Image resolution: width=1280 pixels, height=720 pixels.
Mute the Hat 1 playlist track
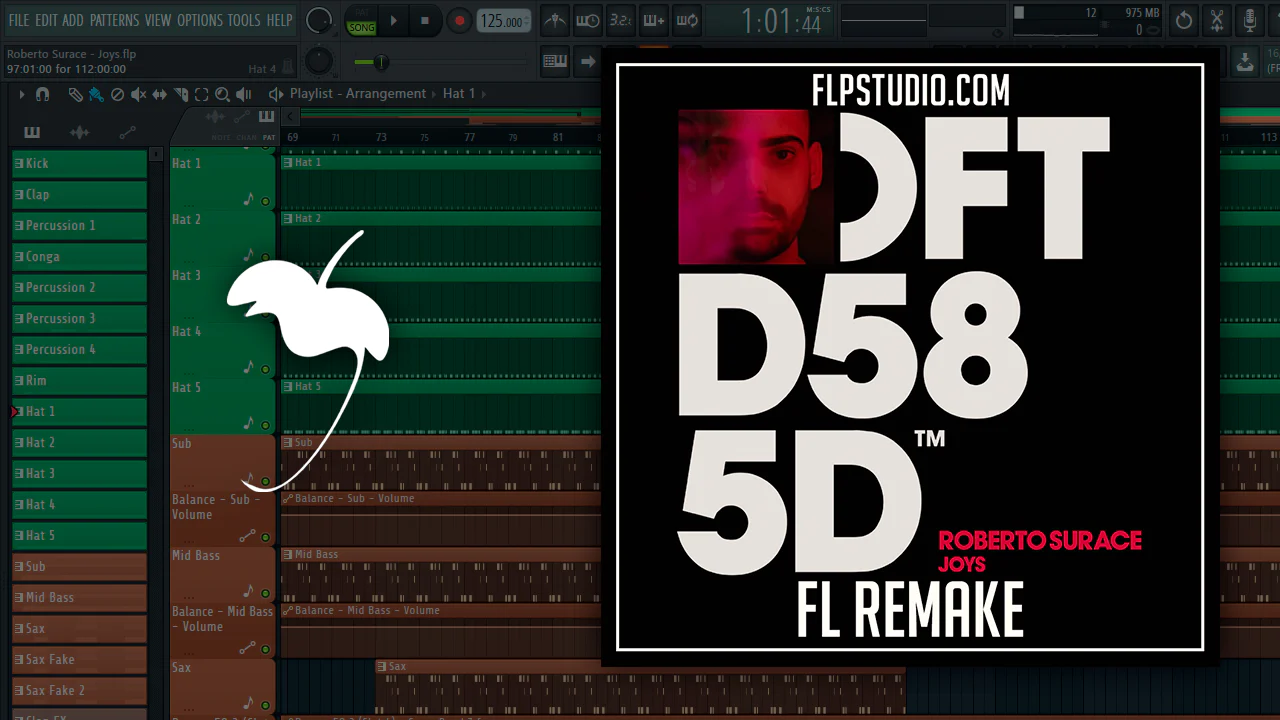[265, 201]
